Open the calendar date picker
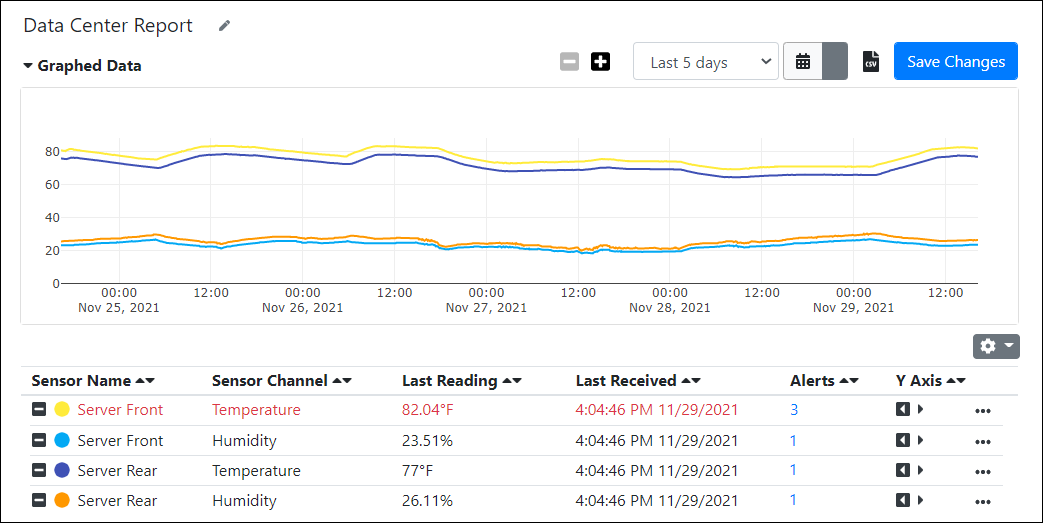 (802, 62)
